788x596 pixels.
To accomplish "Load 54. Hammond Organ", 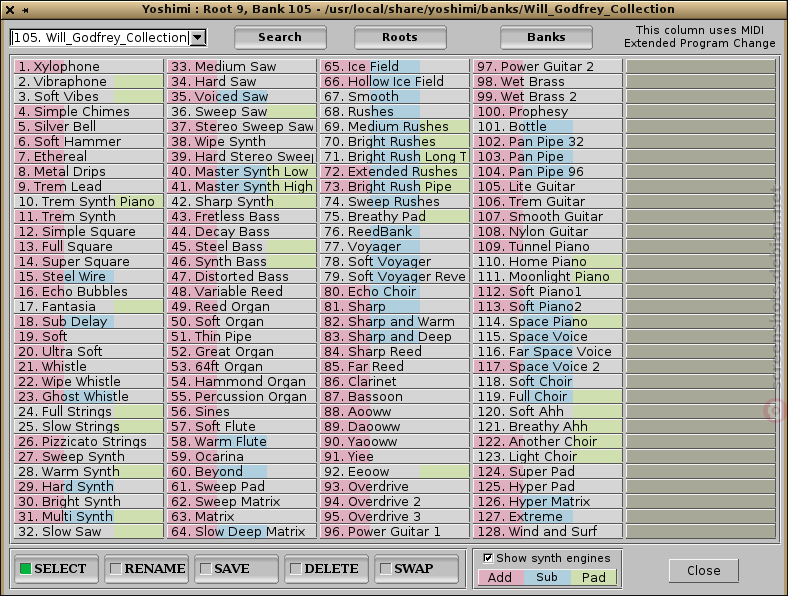I will point(242,381).
